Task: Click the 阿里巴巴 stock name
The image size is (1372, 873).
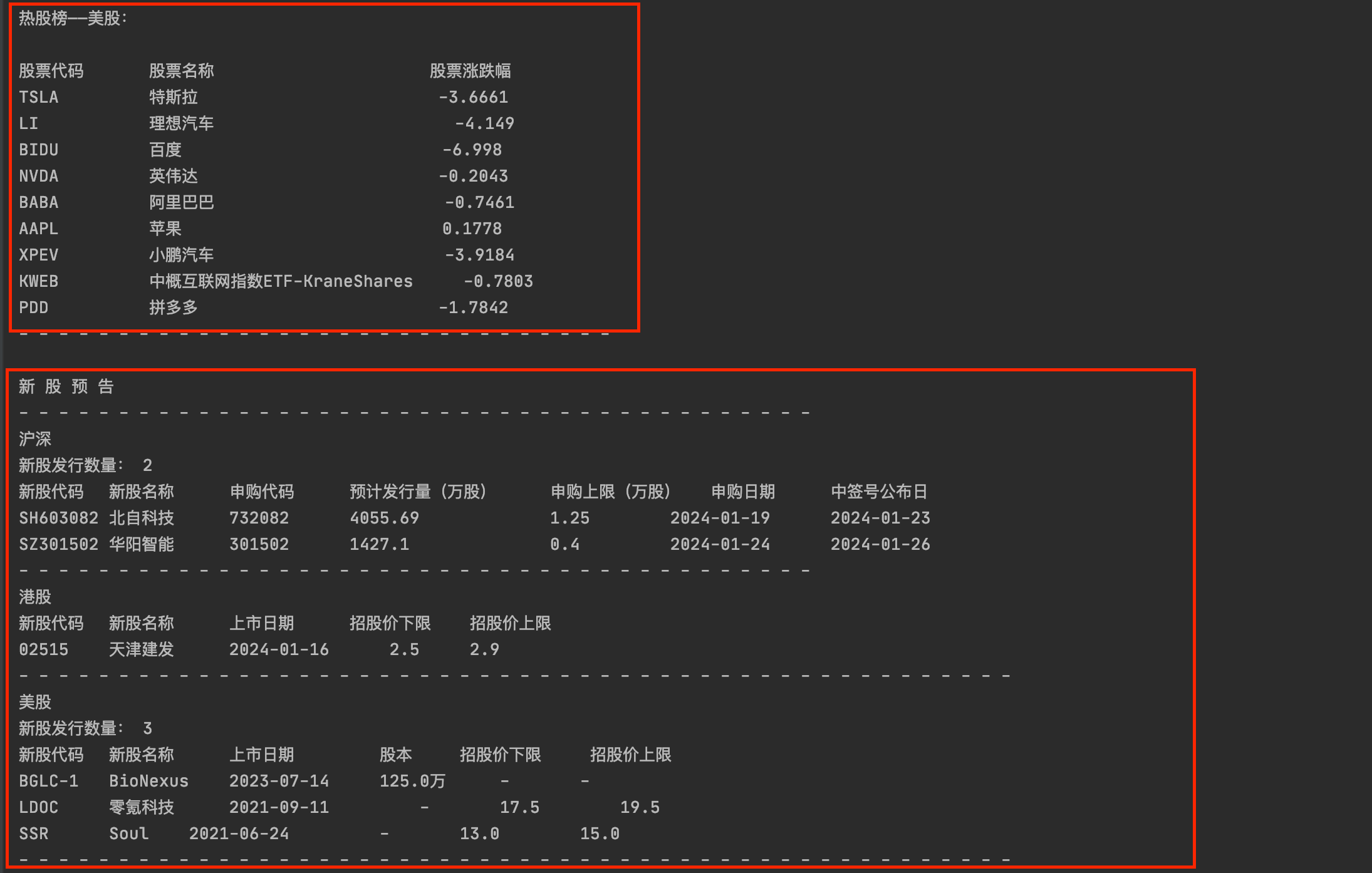Action: coord(181,202)
